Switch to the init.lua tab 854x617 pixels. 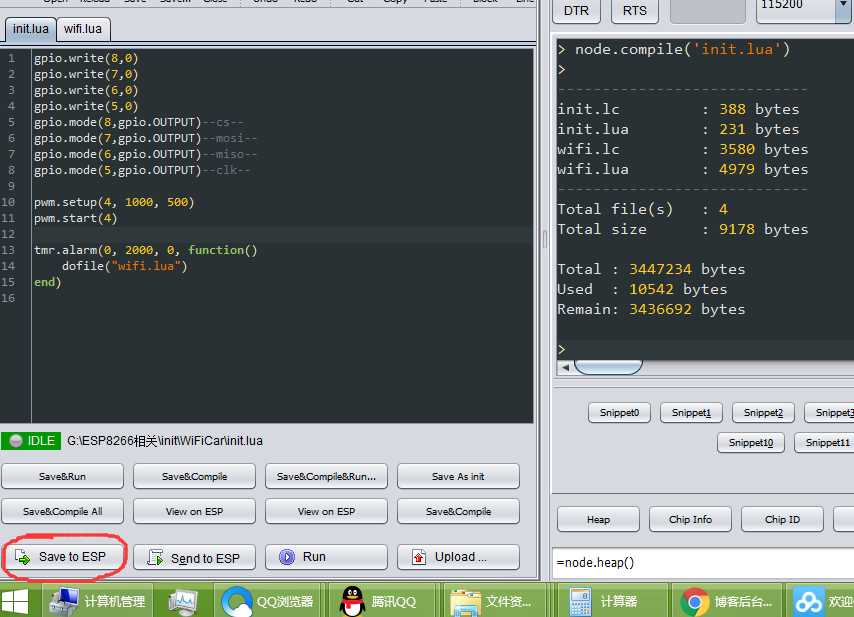click(30, 29)
